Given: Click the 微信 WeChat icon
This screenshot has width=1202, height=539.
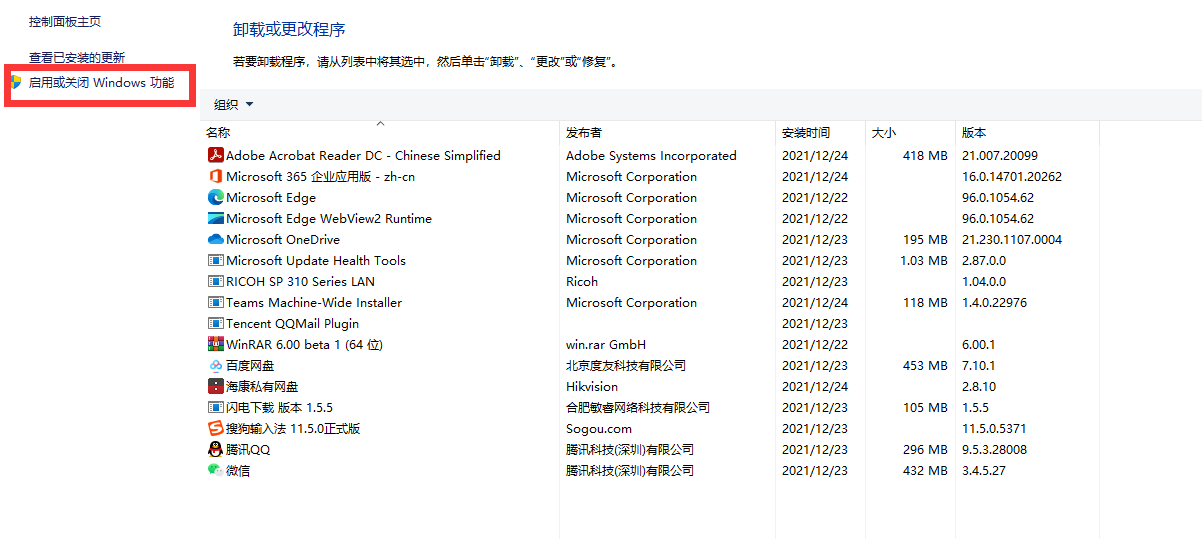Looking at the screenshot, I should point(215,470).
